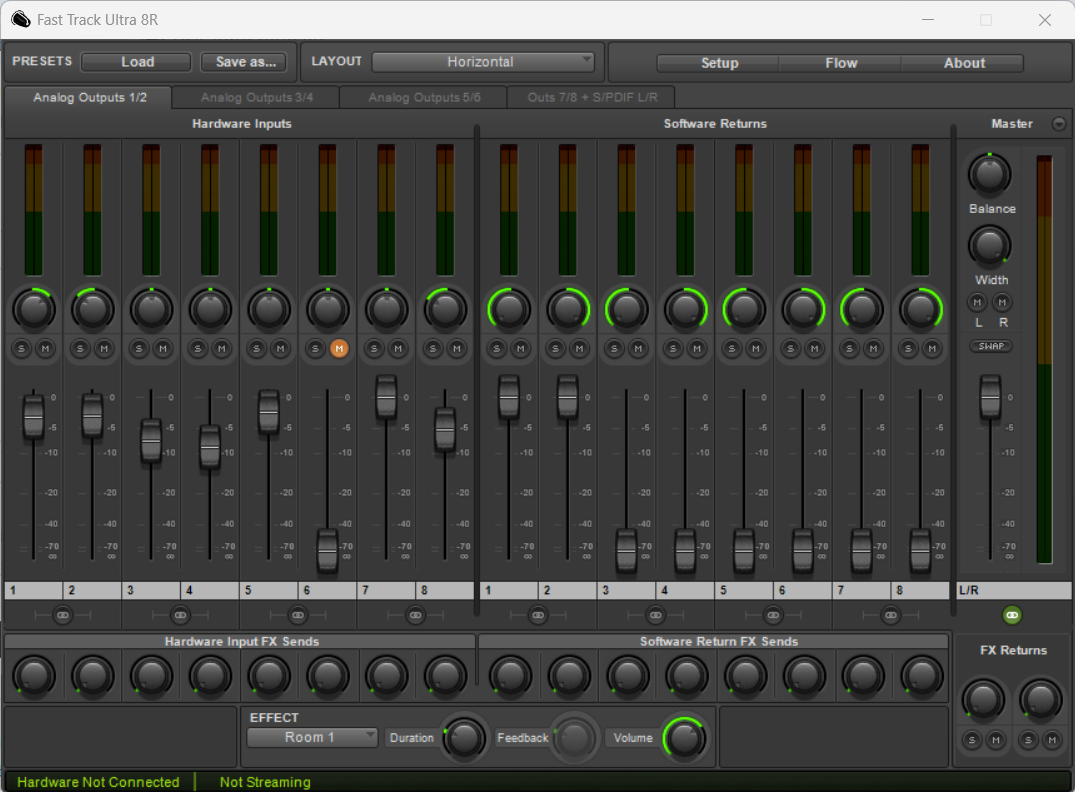Click the master L/R fader handle
The image size is (1075, 792).
click(x=990, y=396)
